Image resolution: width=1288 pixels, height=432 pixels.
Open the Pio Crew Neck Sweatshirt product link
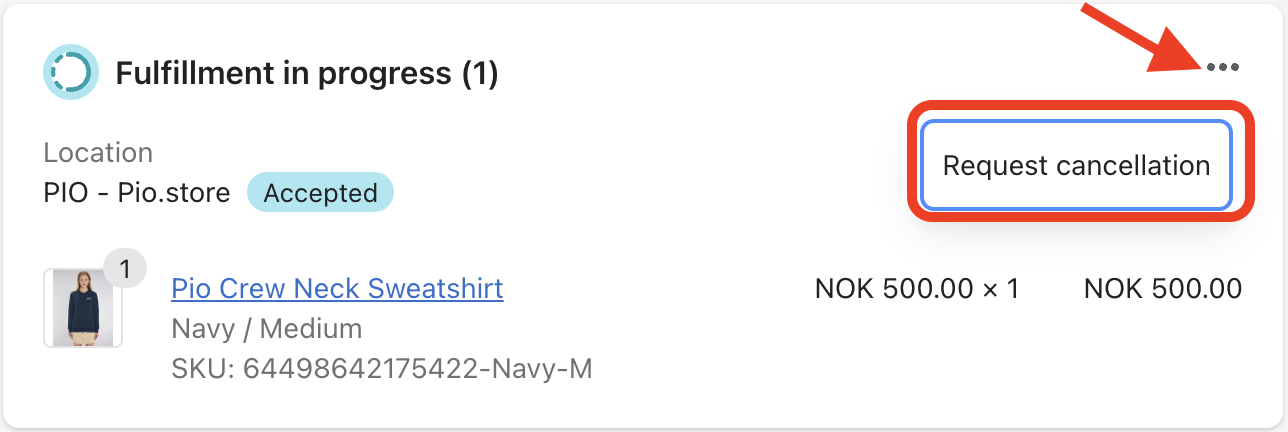[x=337, y=289]
